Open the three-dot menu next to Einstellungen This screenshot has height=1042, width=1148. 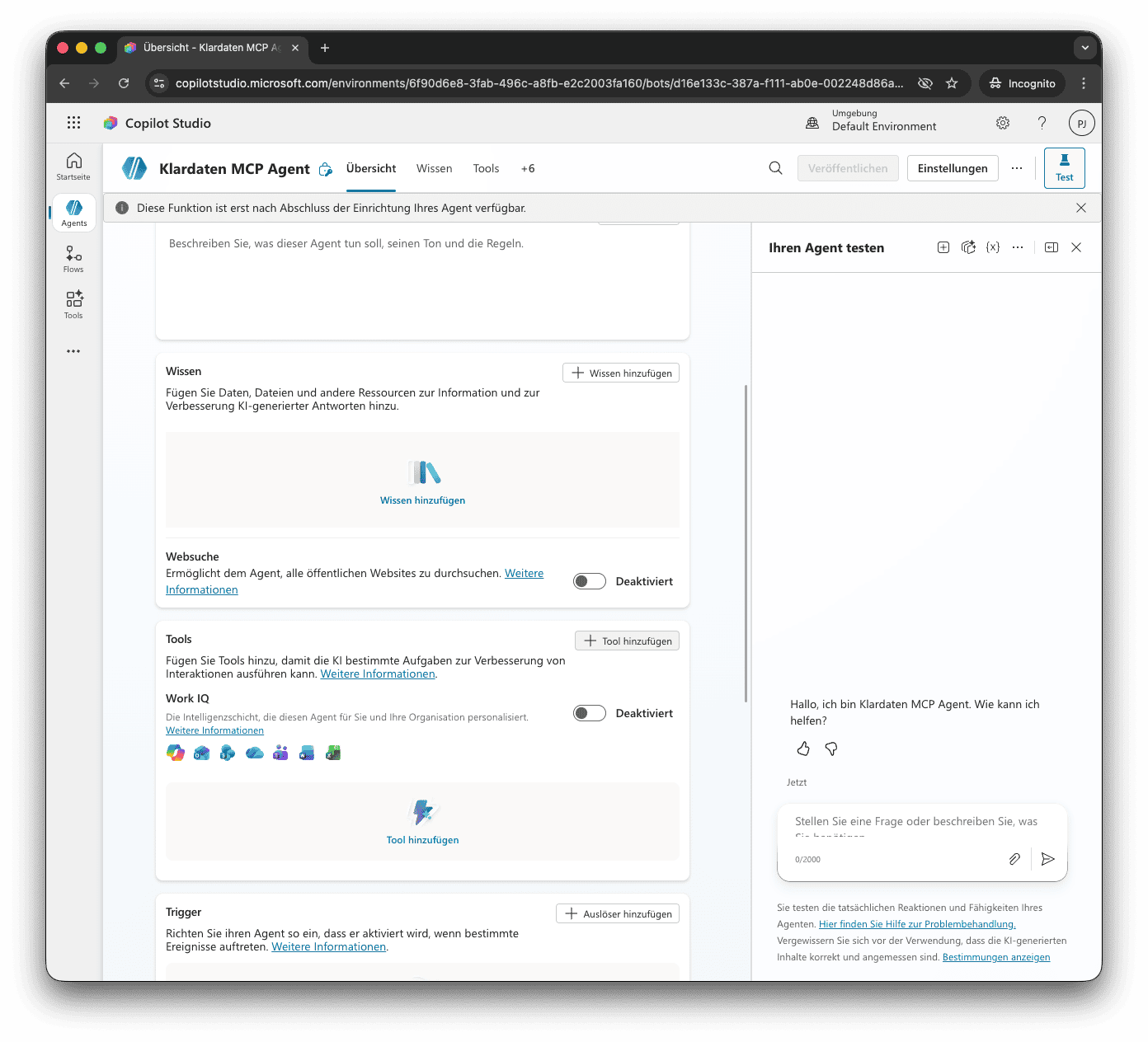click(x=1017, y=168)
